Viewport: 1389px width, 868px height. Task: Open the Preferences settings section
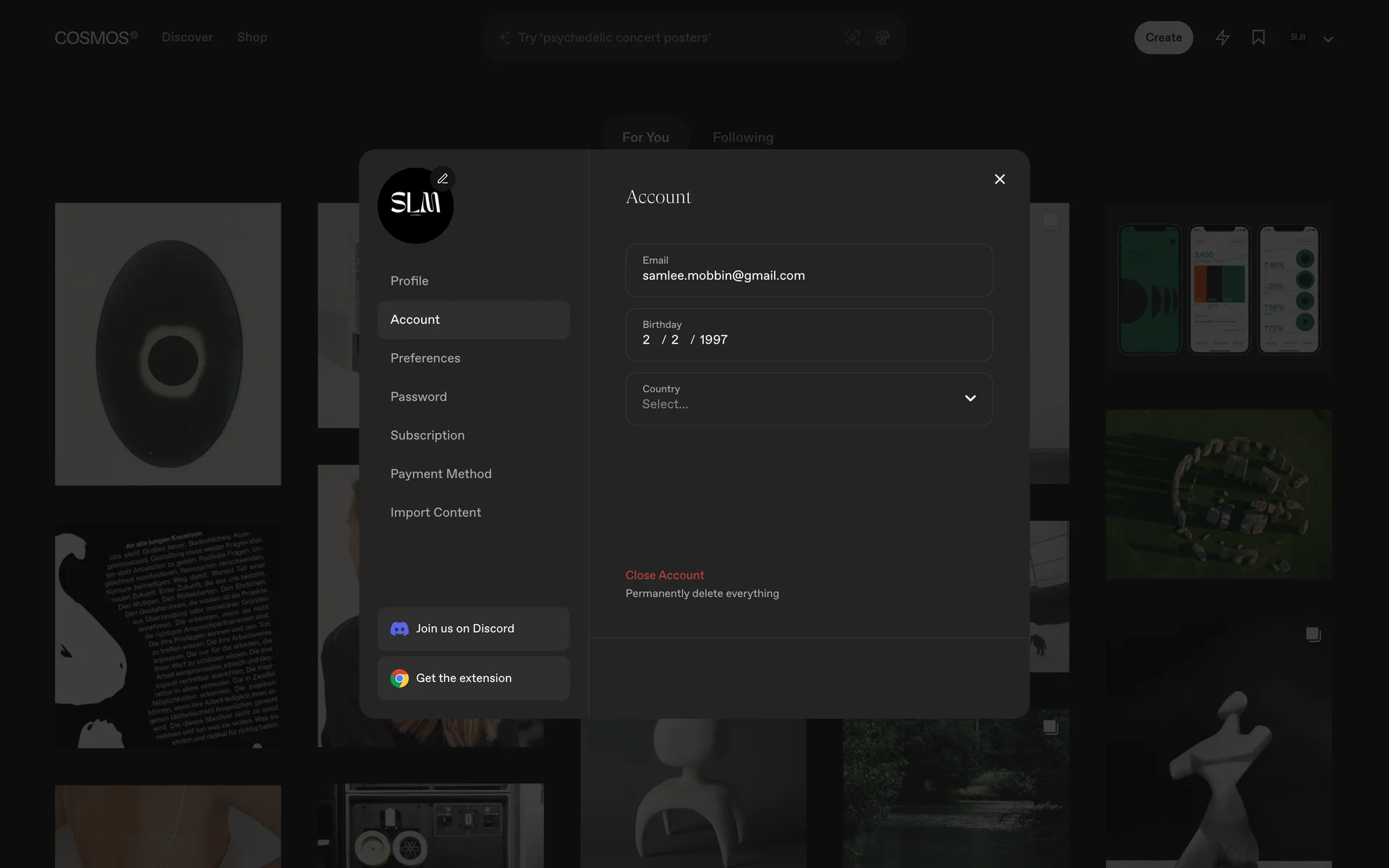click(425, 358)
